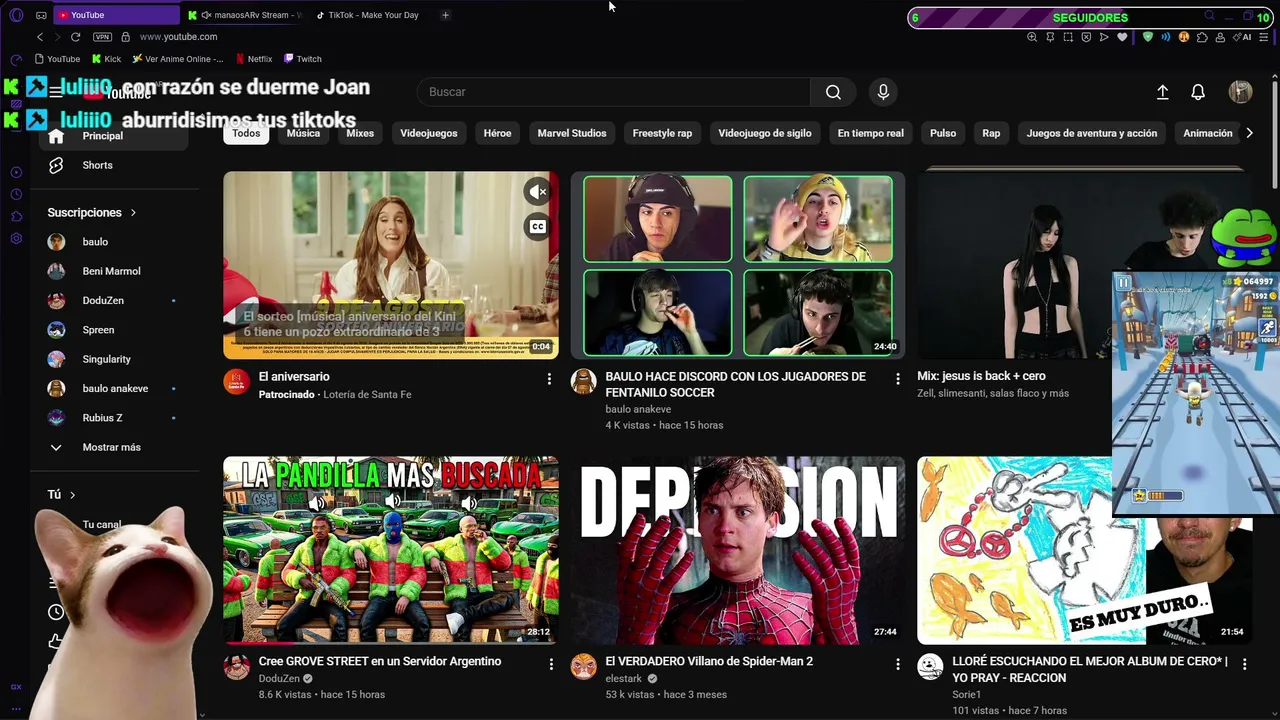Click the site padlock security icon
Image resolution: width=1280 pixels, height=720 pixels.
[125, 37]
